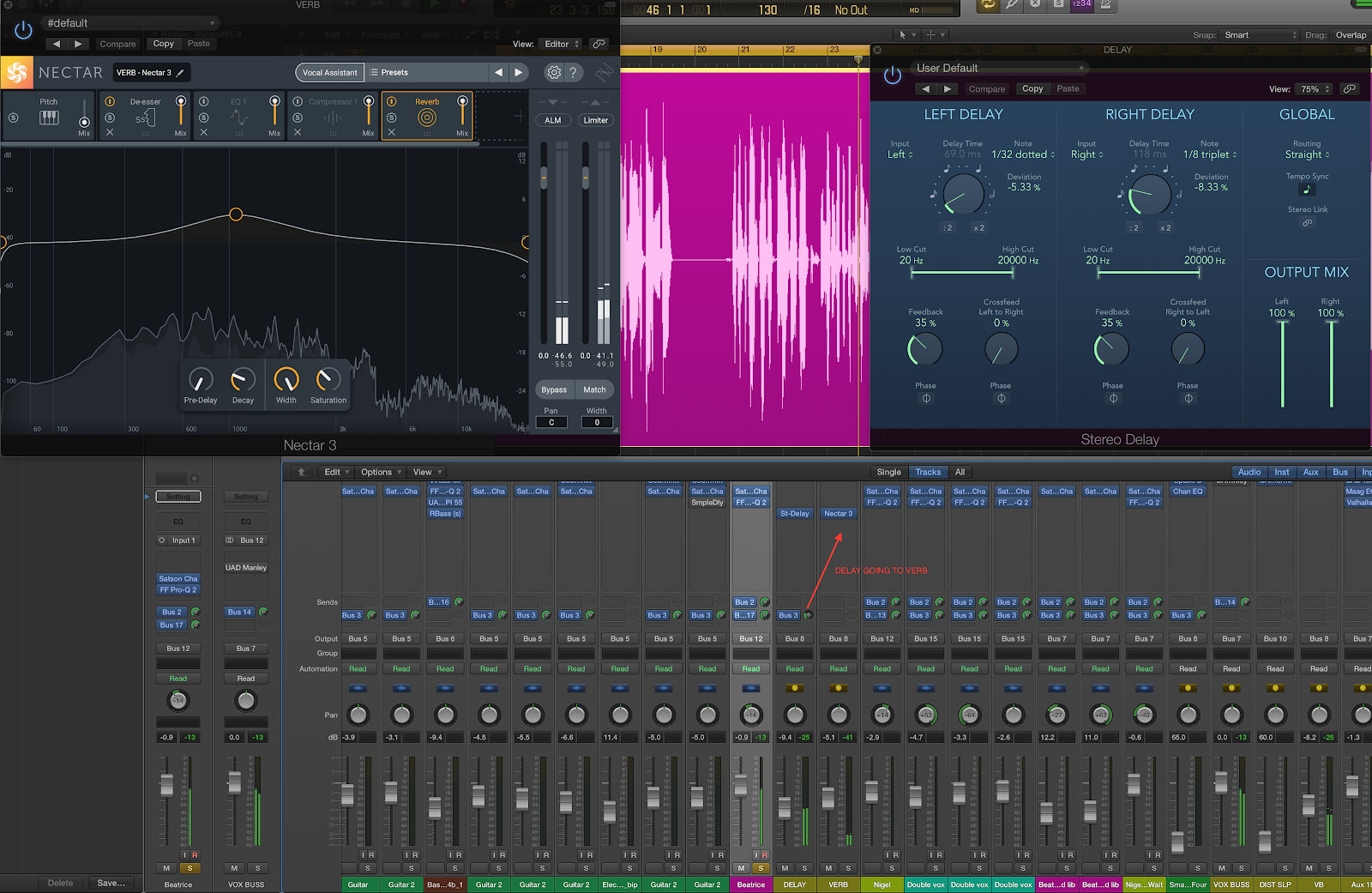This screenshot has width=1372, height=893.
Task: Go to next Stereo Delay setting arrow
Action: click(947, 88)
